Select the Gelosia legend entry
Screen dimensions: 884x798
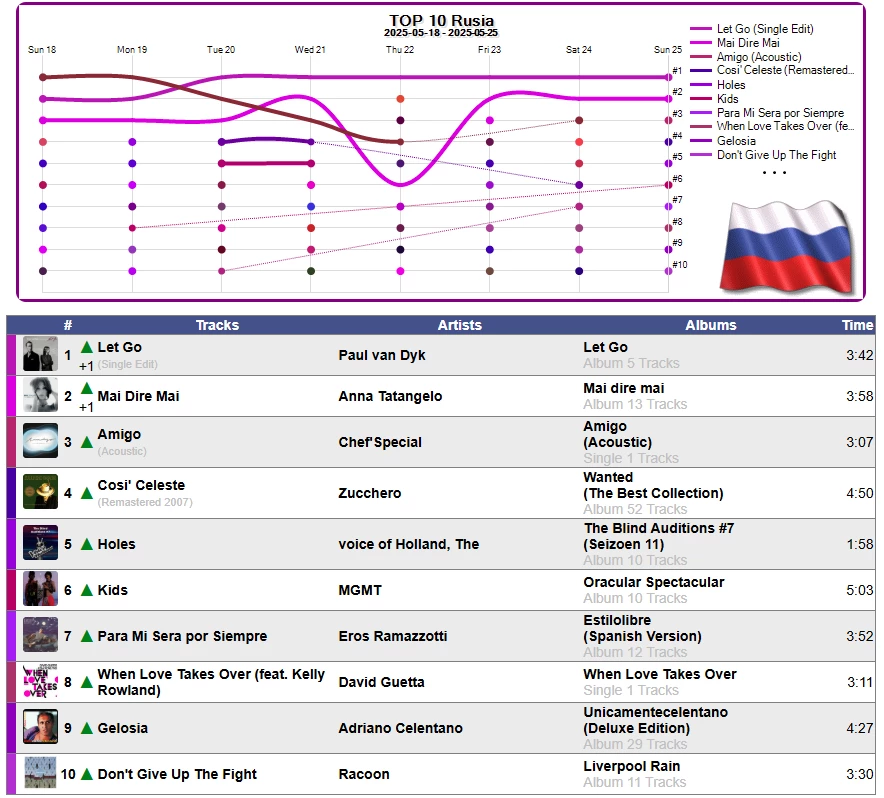point(723,140)
